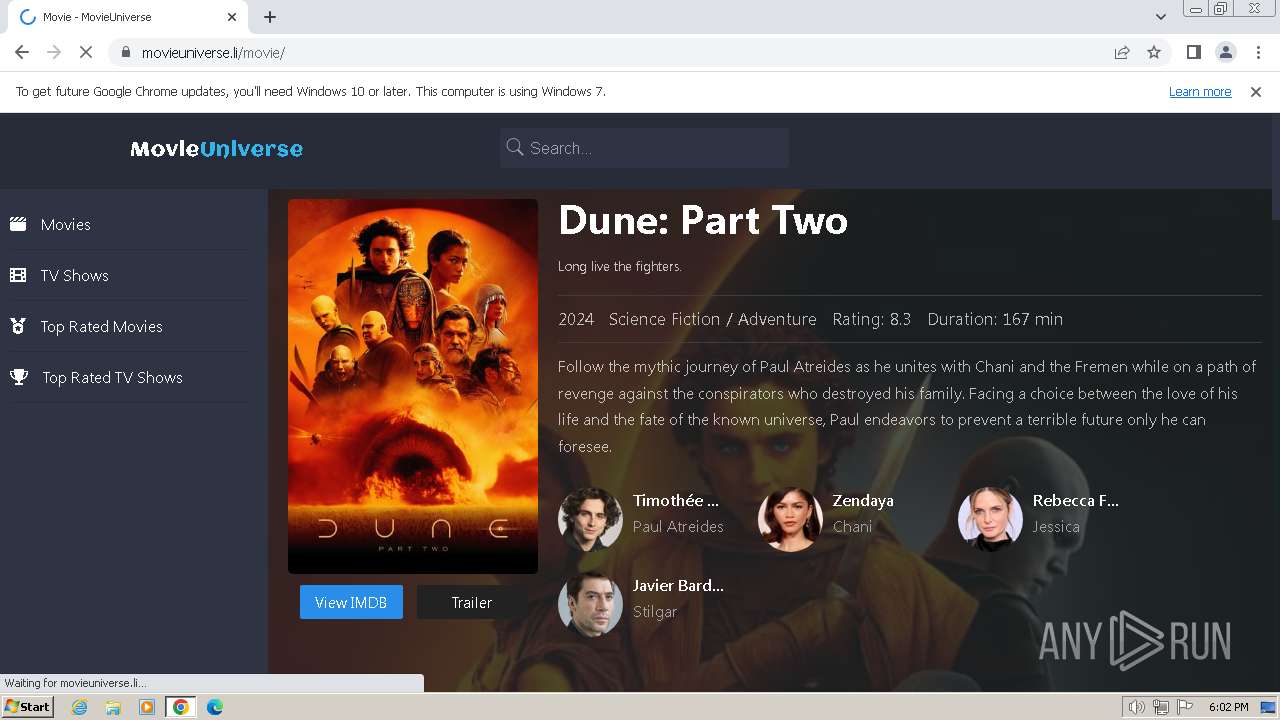Click the browser Back arrow

(22, 53)
